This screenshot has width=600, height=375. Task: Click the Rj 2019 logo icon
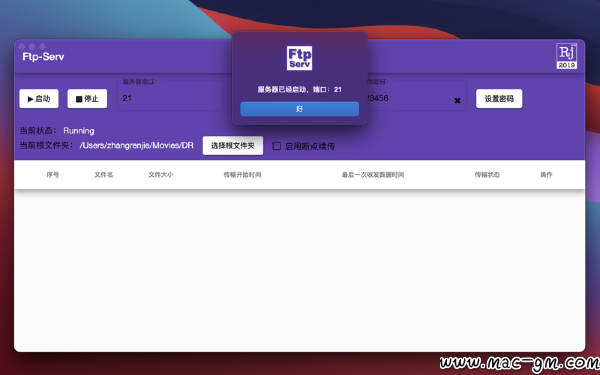click(567, 56)
